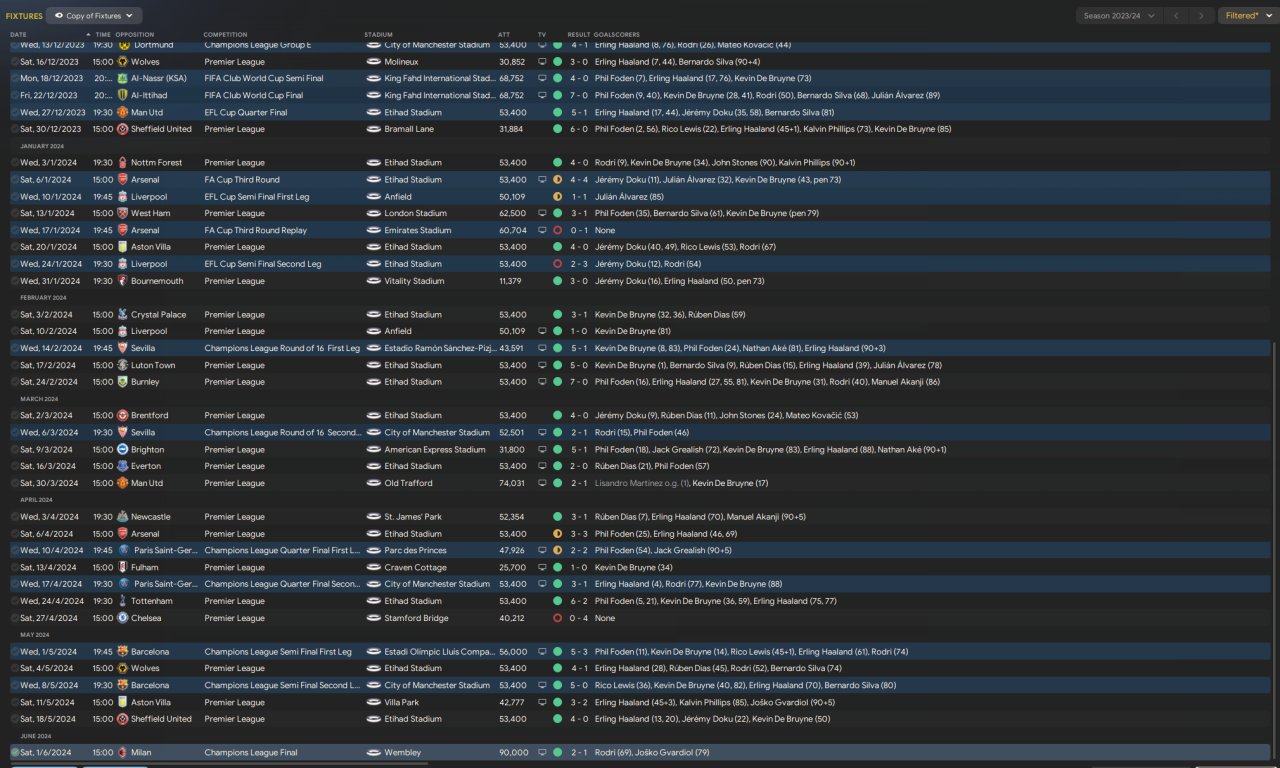Click the Brighton club badge

122,450
